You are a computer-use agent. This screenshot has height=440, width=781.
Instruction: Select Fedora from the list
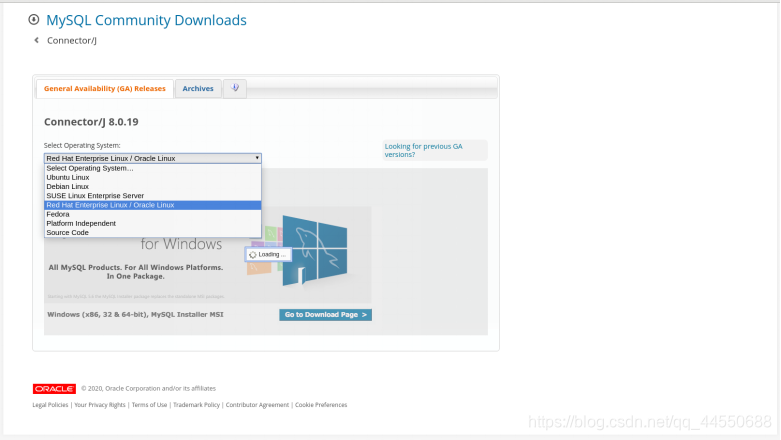(x=152, y=214)
